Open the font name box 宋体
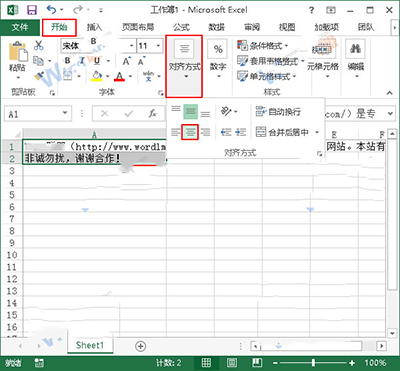This screenshot has height=371, width=400. [x=98, y=46]
